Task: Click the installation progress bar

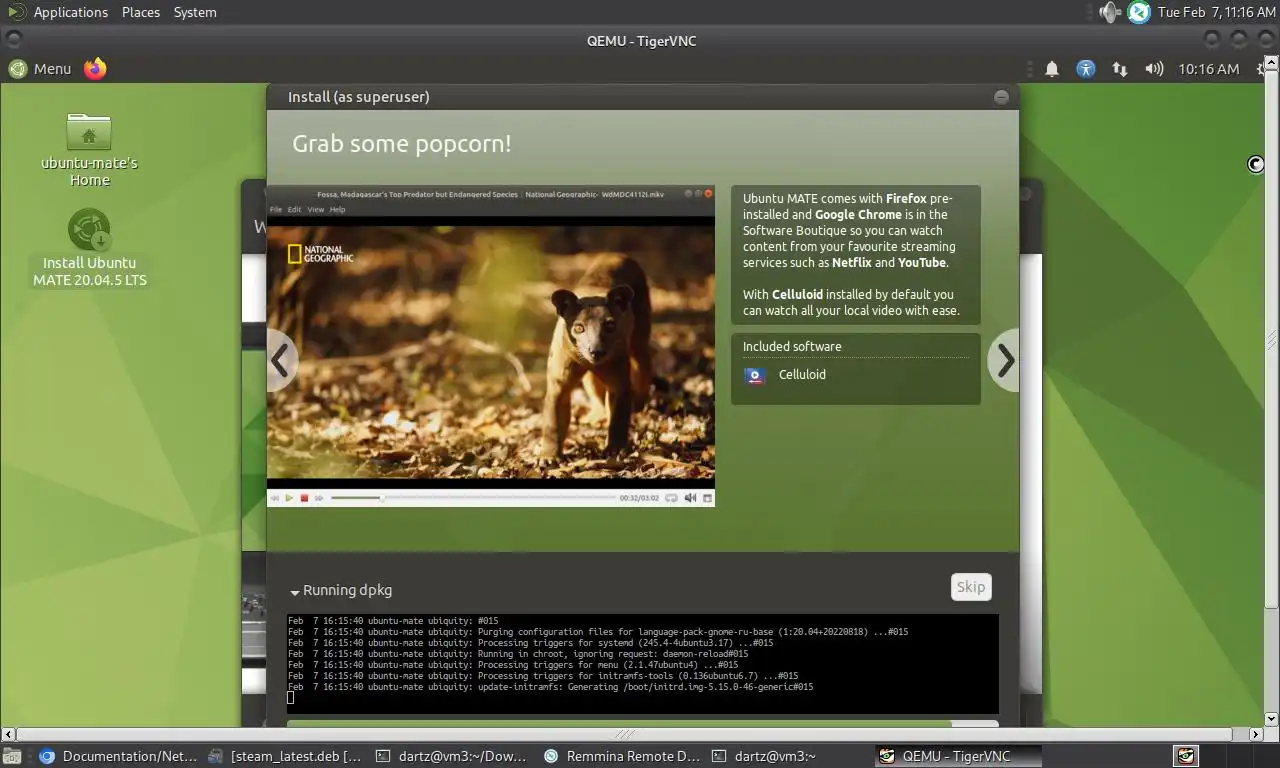Action: pyautogui.click(x=642, y=723)
